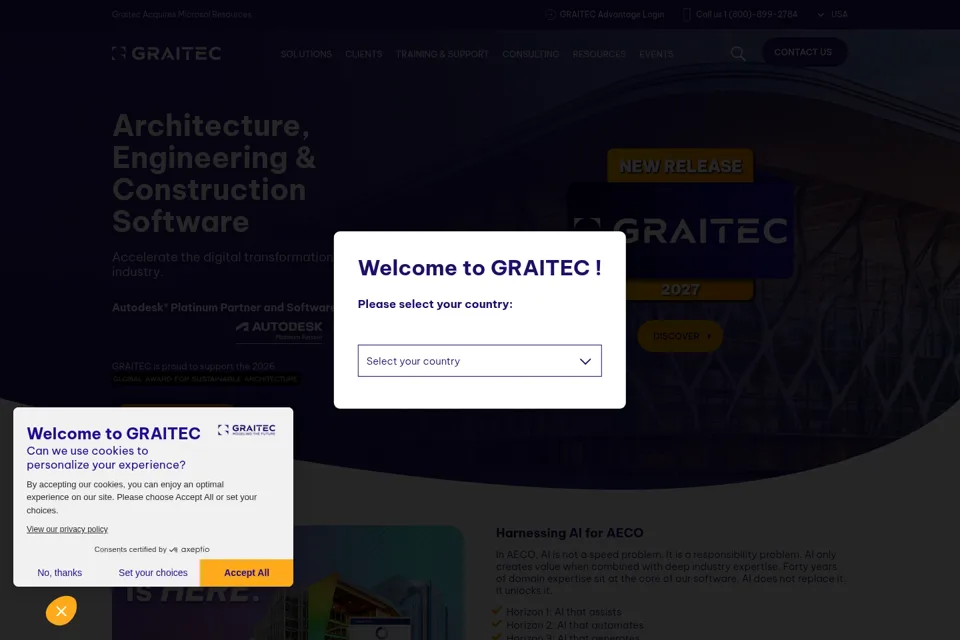The width and height of the screenshot is (960, 640).
Task: Open the TRAINING & SUPPORT menu
Action: [x=442, y=54]
